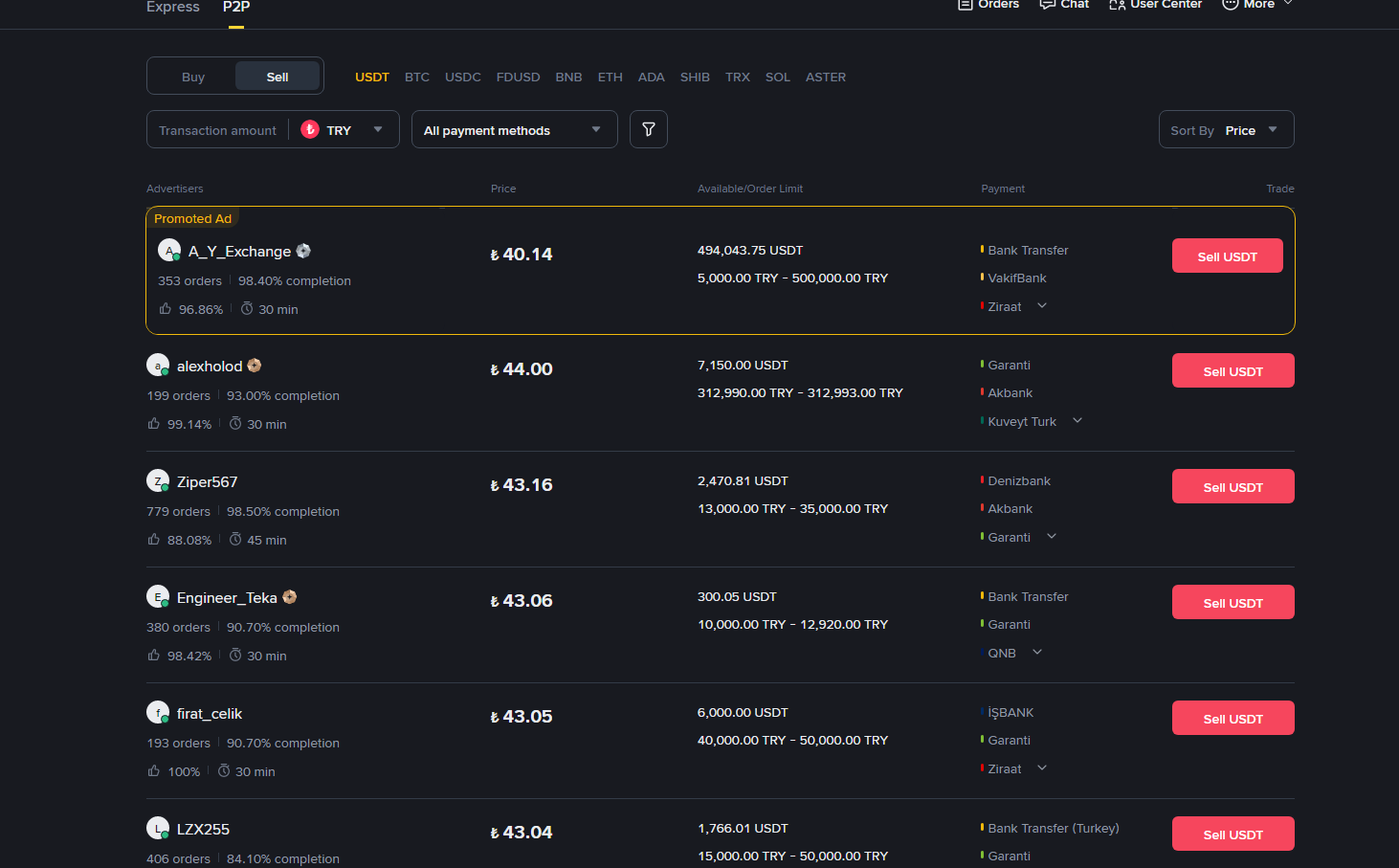Click the TRY coin icon in currency selector

pos(310,129)
